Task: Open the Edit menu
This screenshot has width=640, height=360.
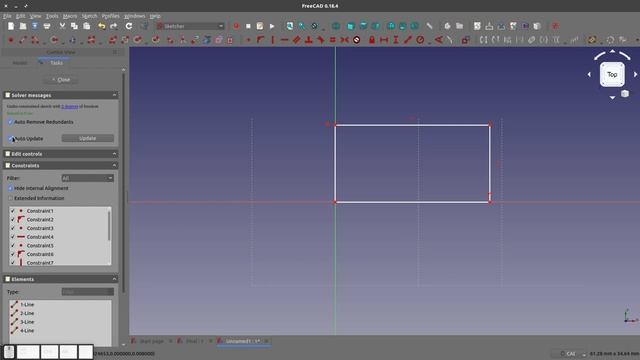Action: 20,16
